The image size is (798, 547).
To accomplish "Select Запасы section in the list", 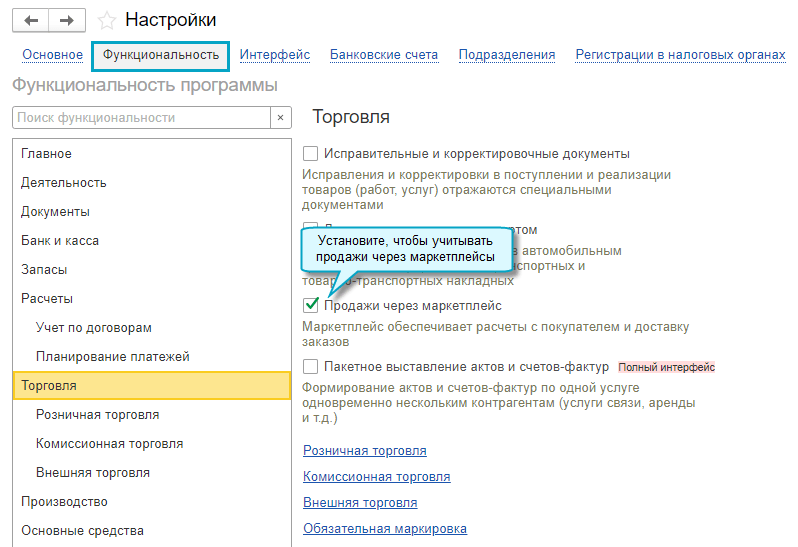I will point(152,270).
